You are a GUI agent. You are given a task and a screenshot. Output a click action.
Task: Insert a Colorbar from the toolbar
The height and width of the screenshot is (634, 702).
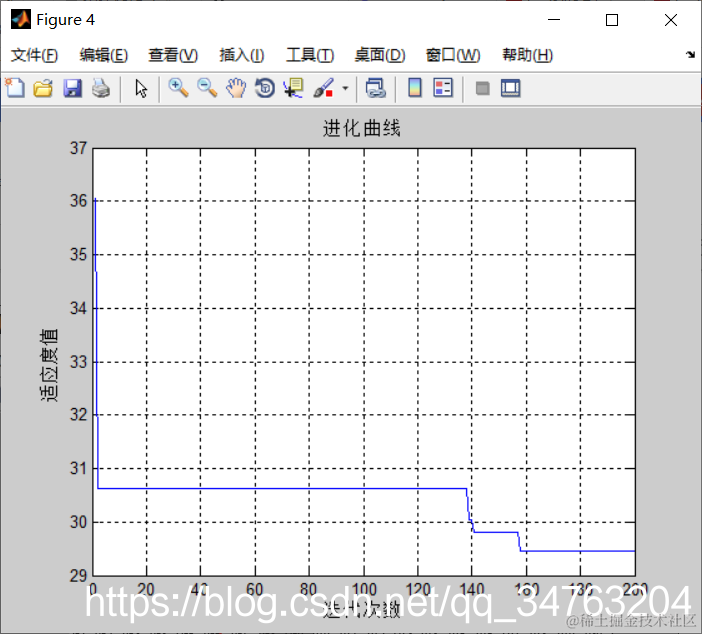tap(415, 88)
